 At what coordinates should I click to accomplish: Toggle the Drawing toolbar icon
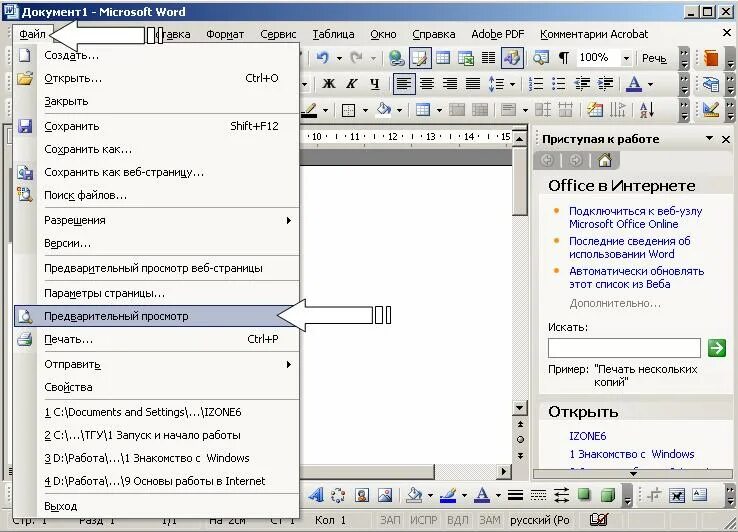512,58
